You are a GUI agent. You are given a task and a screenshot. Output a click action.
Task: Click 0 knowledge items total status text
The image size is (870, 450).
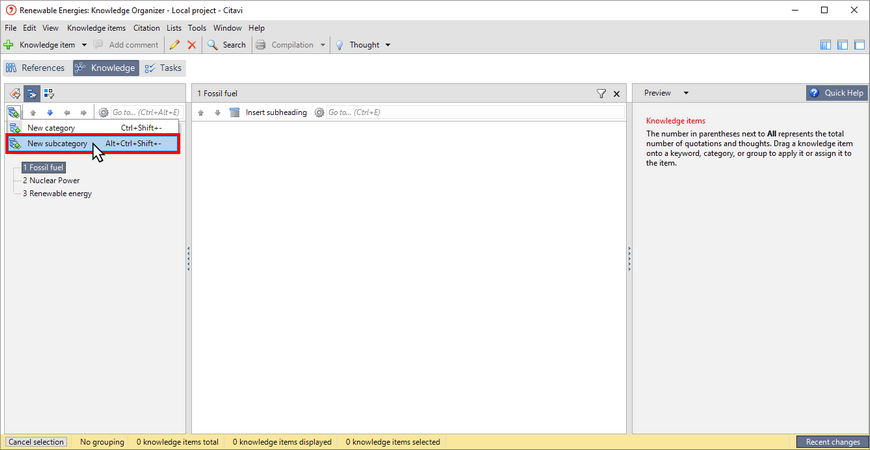[x=178, y=442]
